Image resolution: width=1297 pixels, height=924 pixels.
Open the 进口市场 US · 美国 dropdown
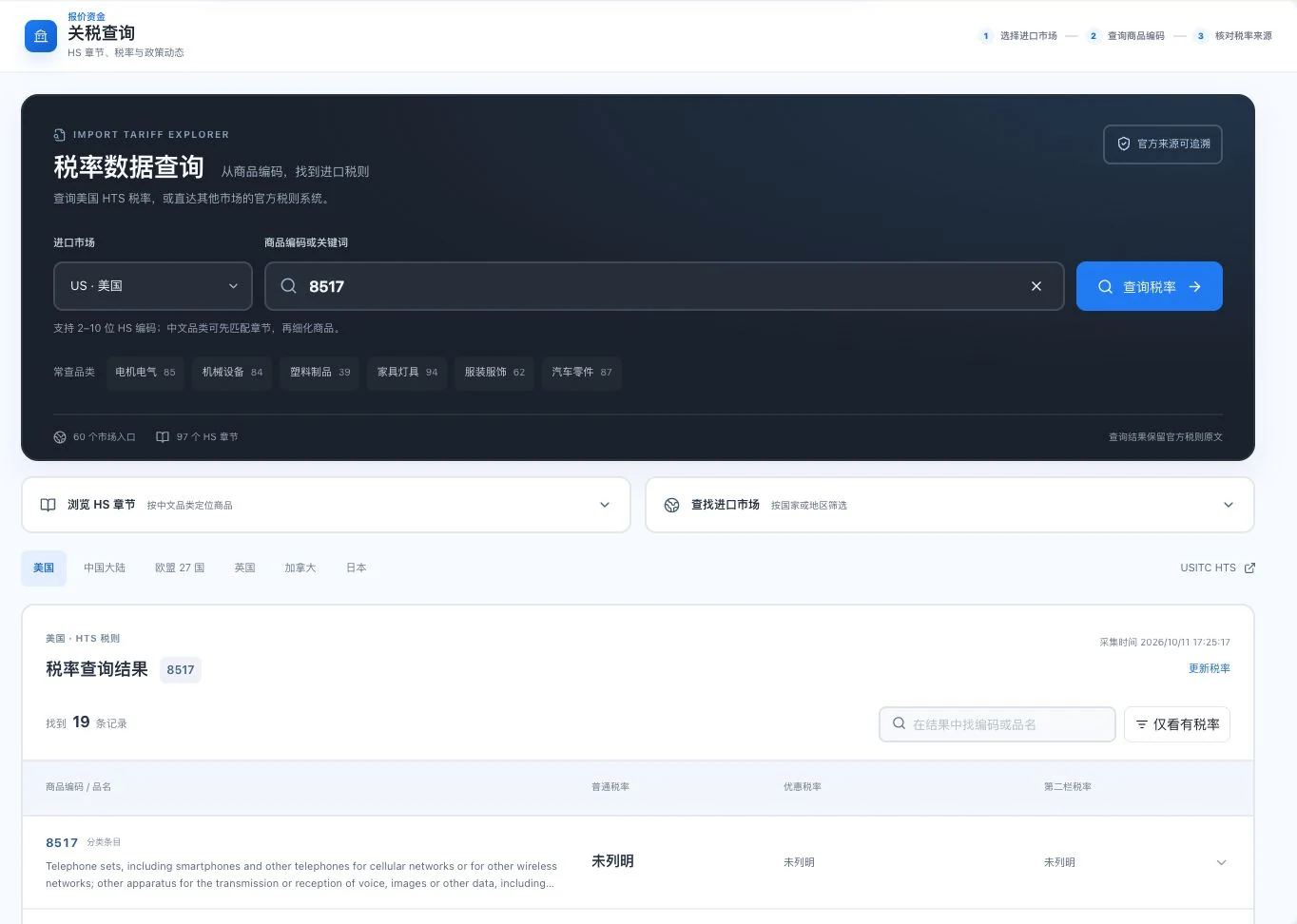pyautogui.click(x=153, y=286)
